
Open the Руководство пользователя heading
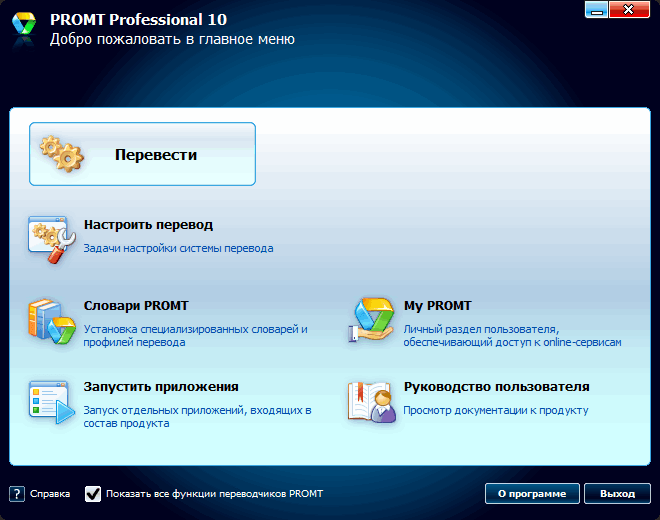[x=496, y=387]
